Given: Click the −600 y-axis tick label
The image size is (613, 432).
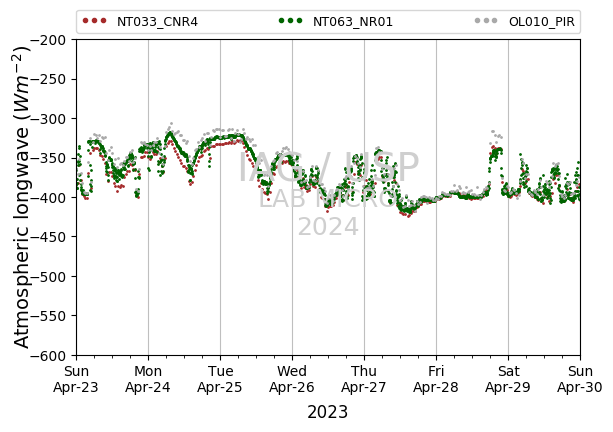Looking at the screenshot, I should point(52,356).
